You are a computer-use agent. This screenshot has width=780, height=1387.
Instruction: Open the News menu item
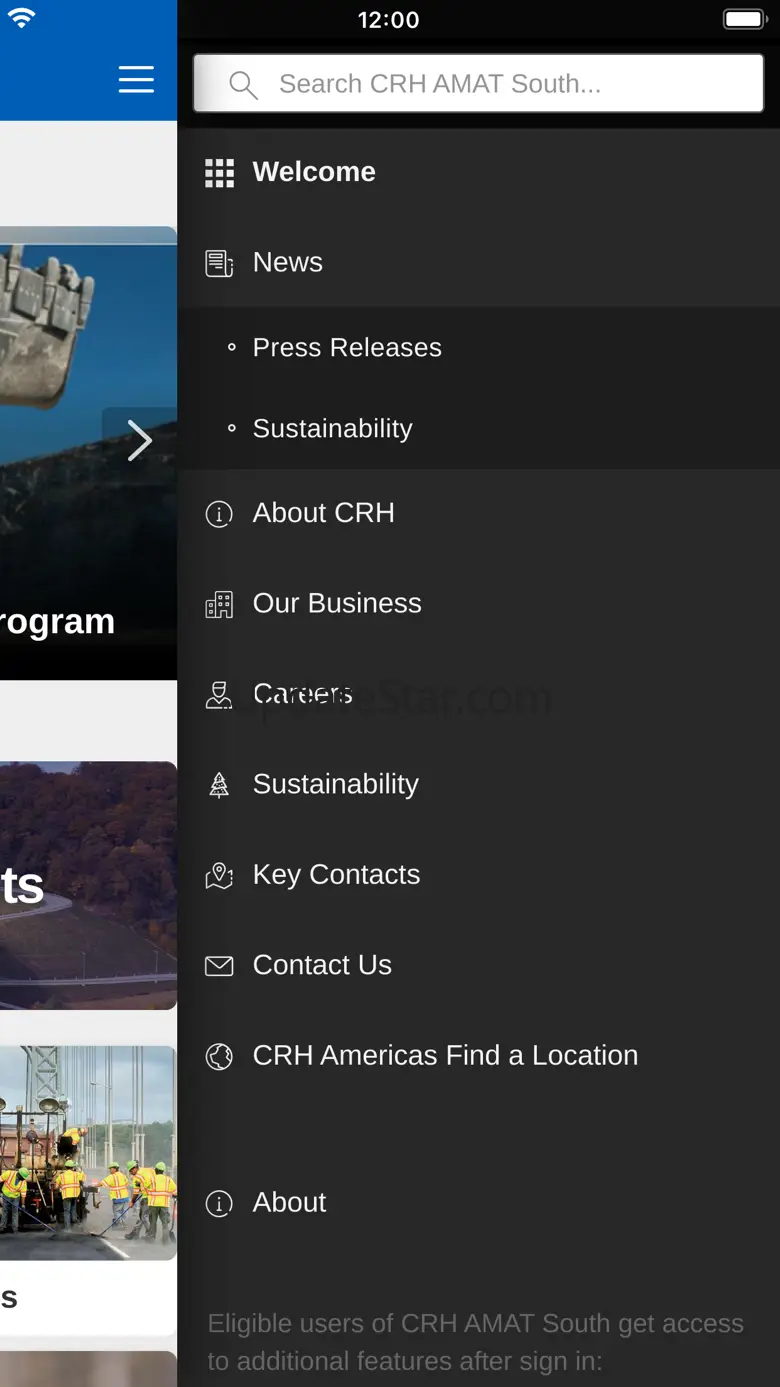[288, 262]
